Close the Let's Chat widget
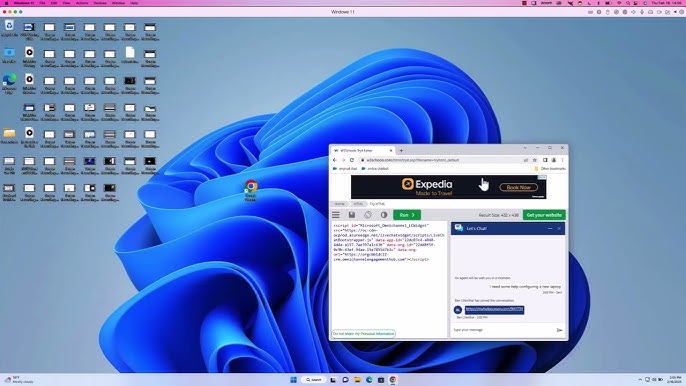Image resolution: width=686 pixels, height=386 pixels. (x=559, y=228)
